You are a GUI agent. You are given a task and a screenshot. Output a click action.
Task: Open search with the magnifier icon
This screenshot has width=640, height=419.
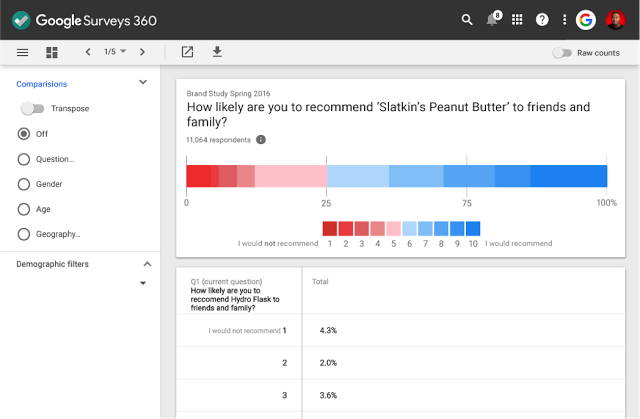click(467, 20)
